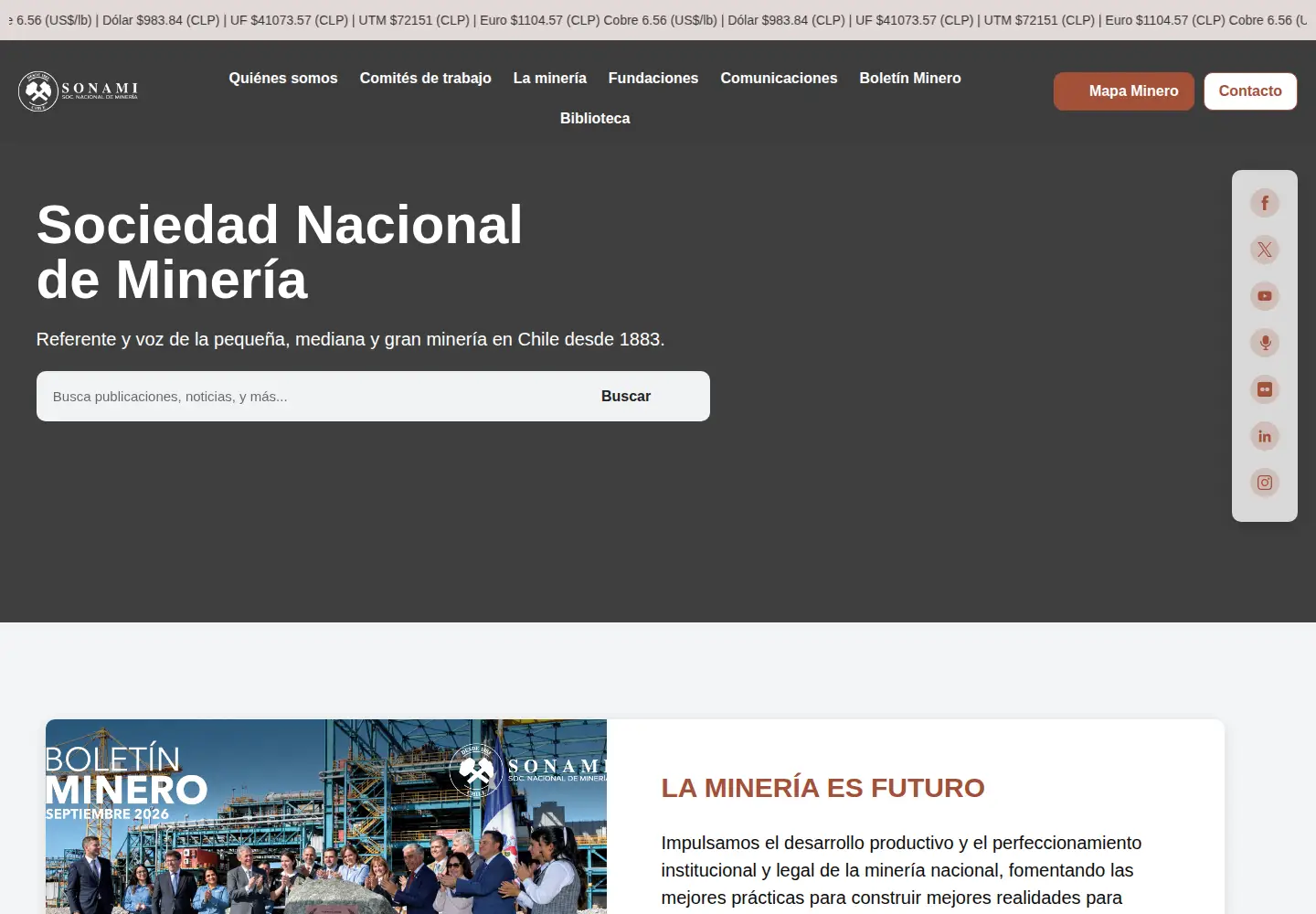Click the 'LA MINERÍA ES FUTURO' heading

tap(822, 788)
